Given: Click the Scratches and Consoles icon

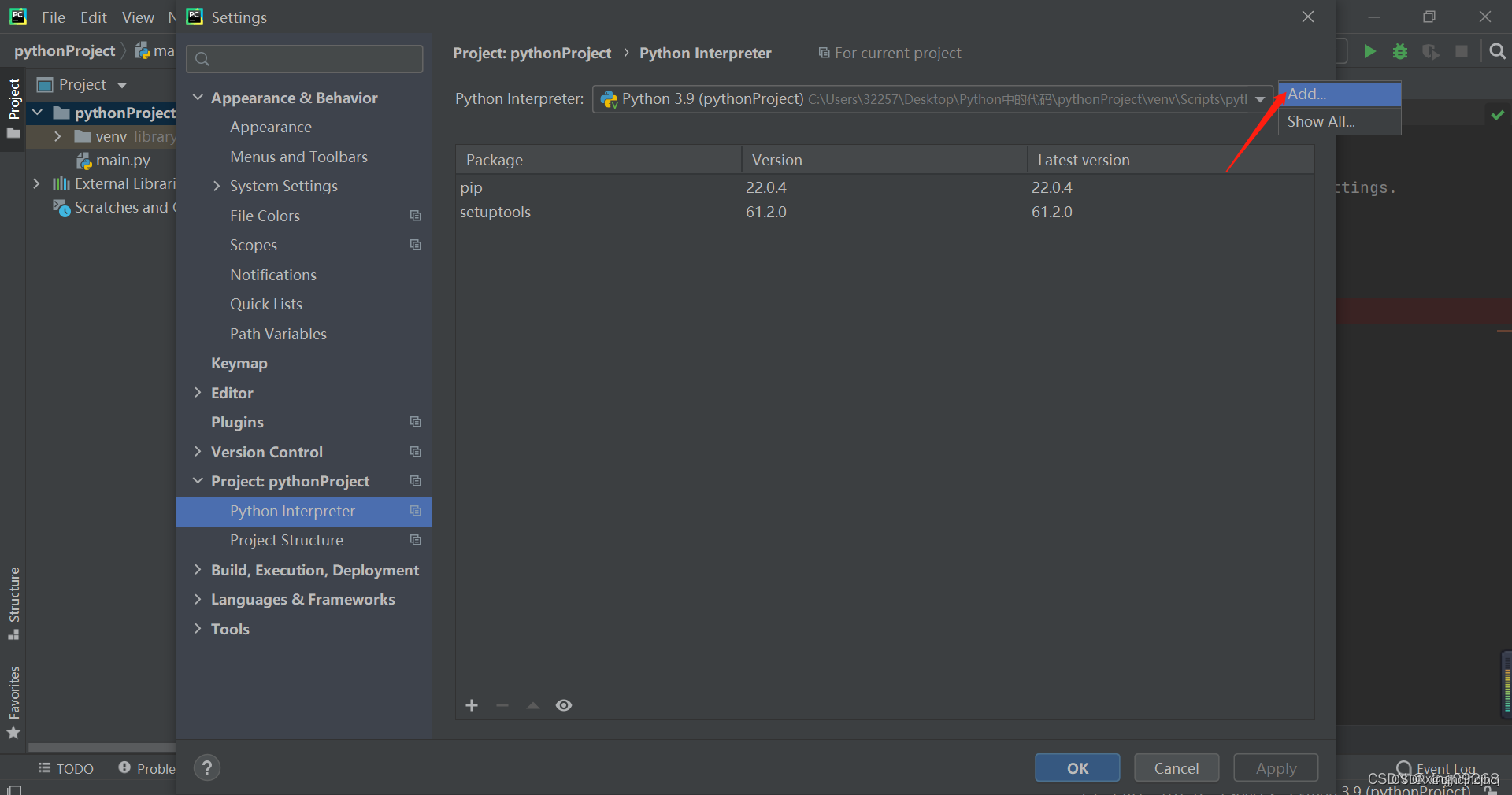Looking at the screenshot, I should click(x=61, y=208).
